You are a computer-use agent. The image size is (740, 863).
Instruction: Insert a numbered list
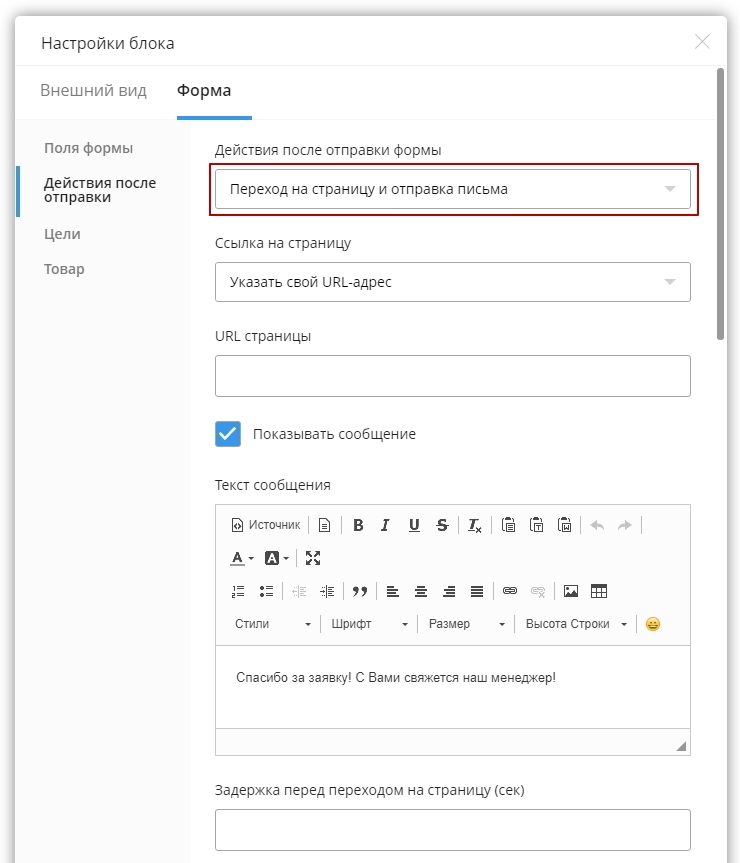[x=238, y=591]
